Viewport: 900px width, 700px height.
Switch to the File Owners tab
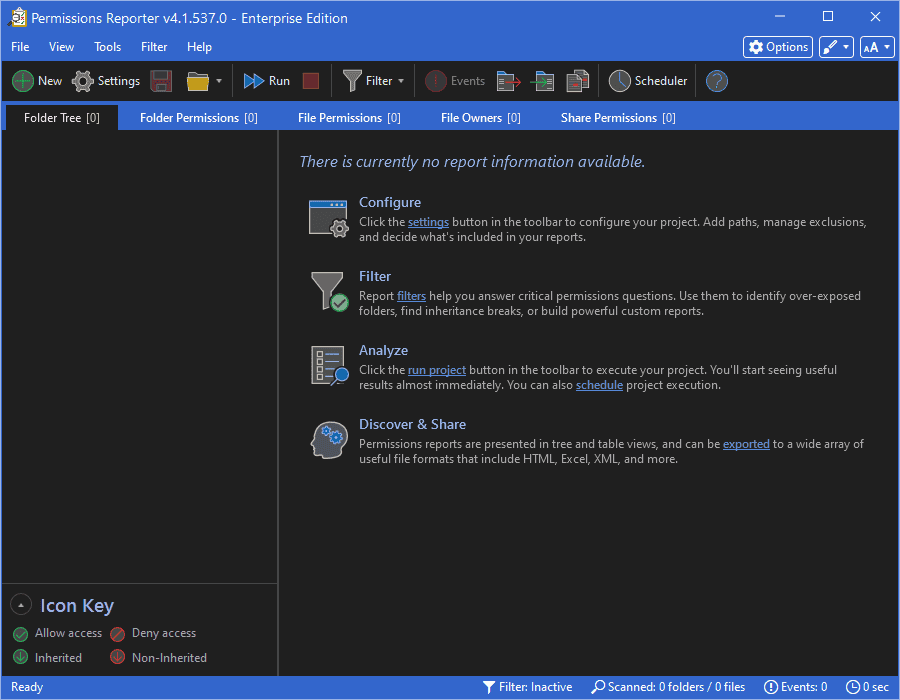(480, 118)
